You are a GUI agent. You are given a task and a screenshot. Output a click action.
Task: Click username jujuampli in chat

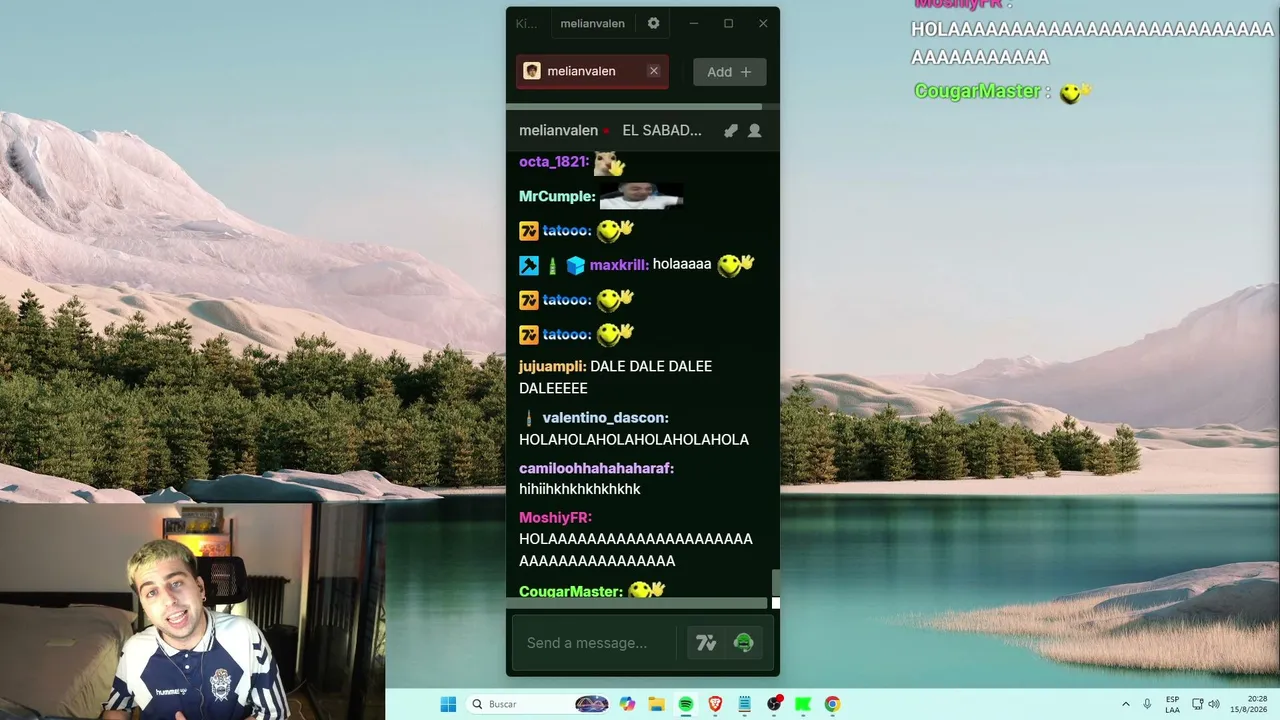click(x=552, y=366)
